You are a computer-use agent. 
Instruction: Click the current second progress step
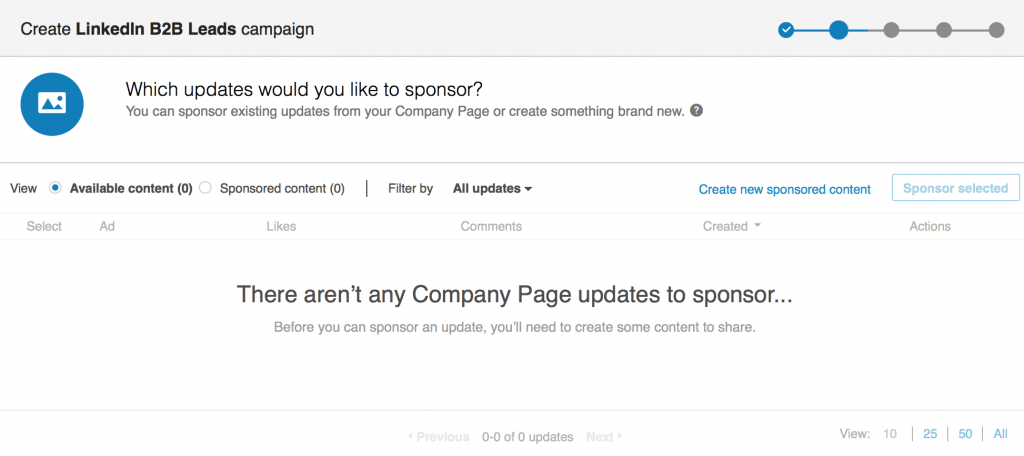pos(839,30)
